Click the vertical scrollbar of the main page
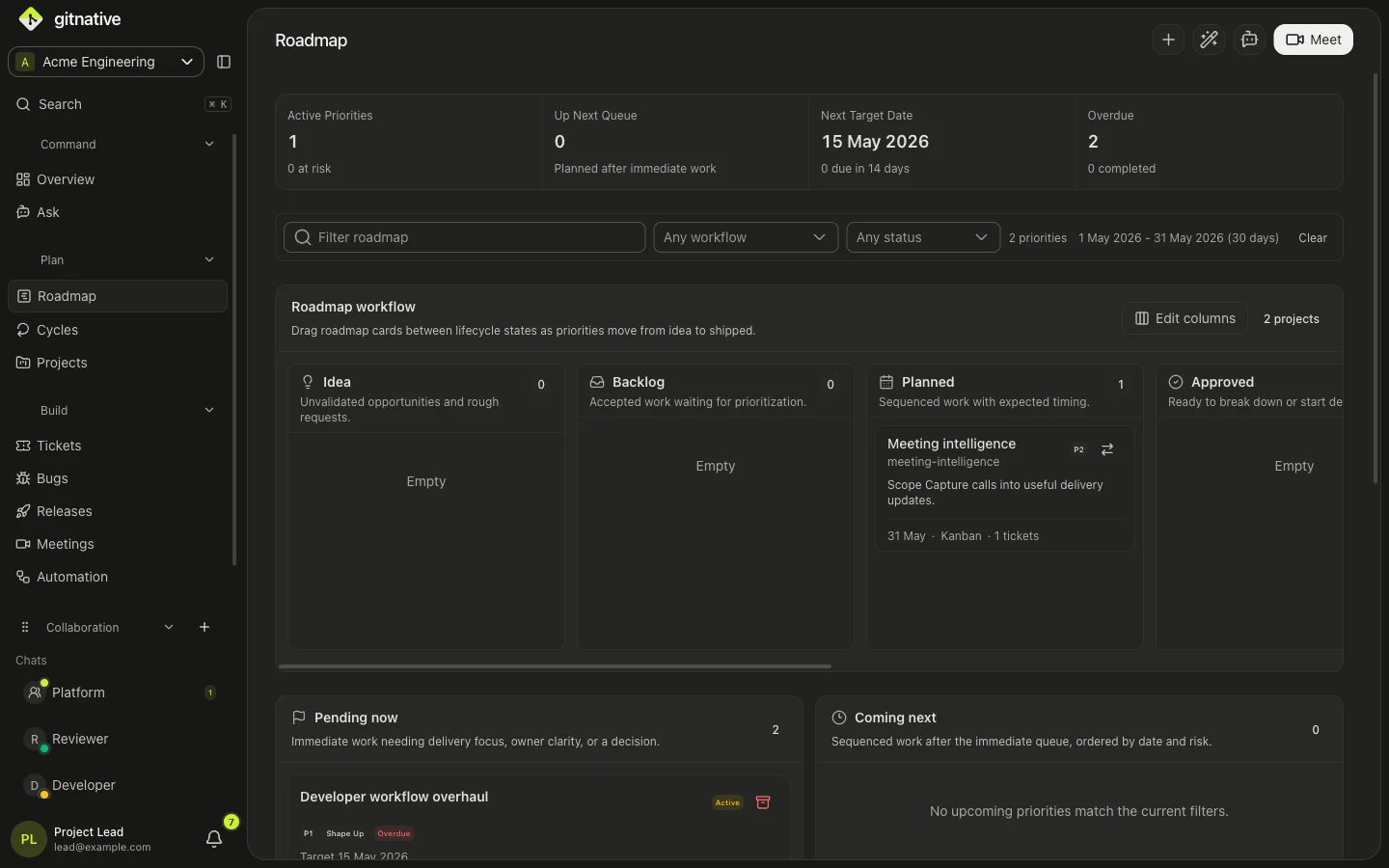1389x868 pixels. pos(1375,278)
